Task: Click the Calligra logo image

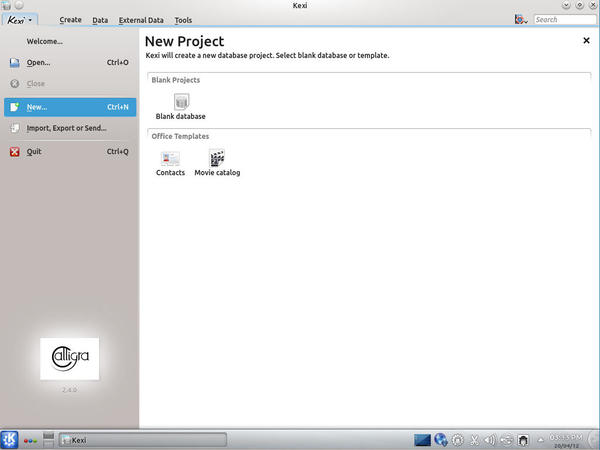Action: 70,359
